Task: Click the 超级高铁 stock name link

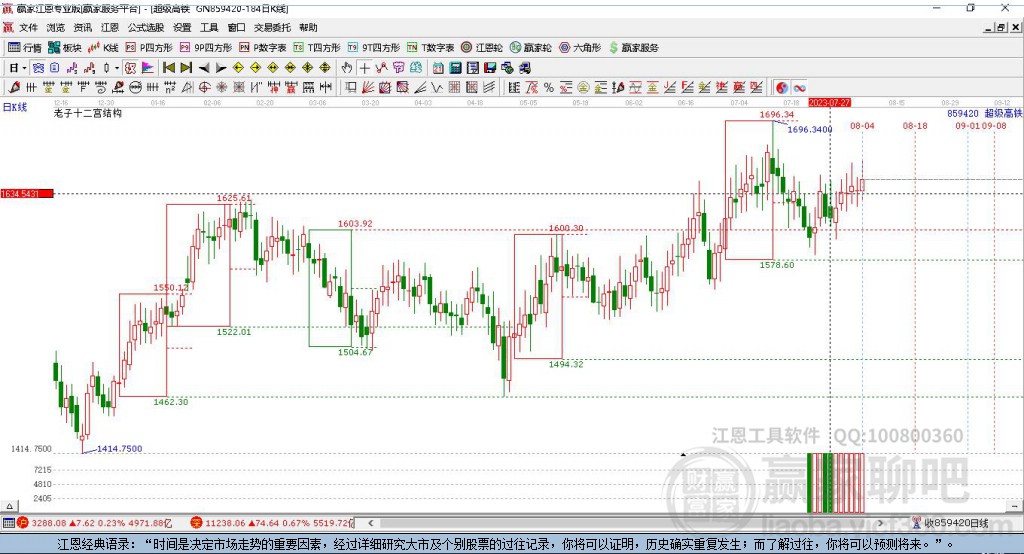Action: coord(1004,114)
